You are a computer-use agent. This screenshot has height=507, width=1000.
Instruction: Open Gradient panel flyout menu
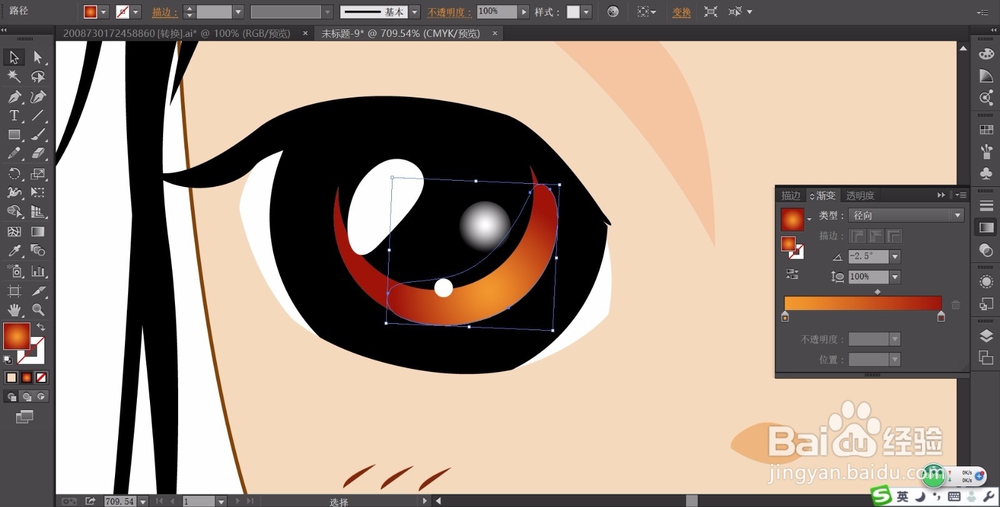tap(960, 195)
